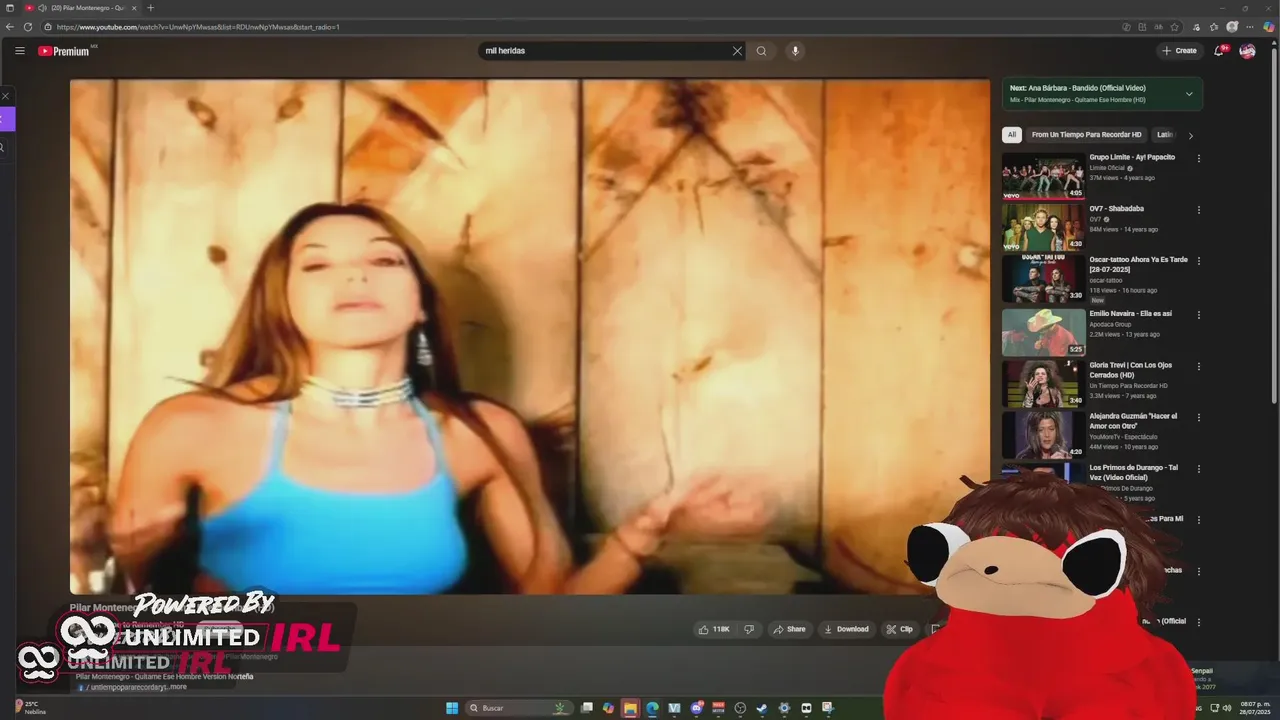Share the video
The height and width of the screenshot is (720, 1280).
point(789,629)
